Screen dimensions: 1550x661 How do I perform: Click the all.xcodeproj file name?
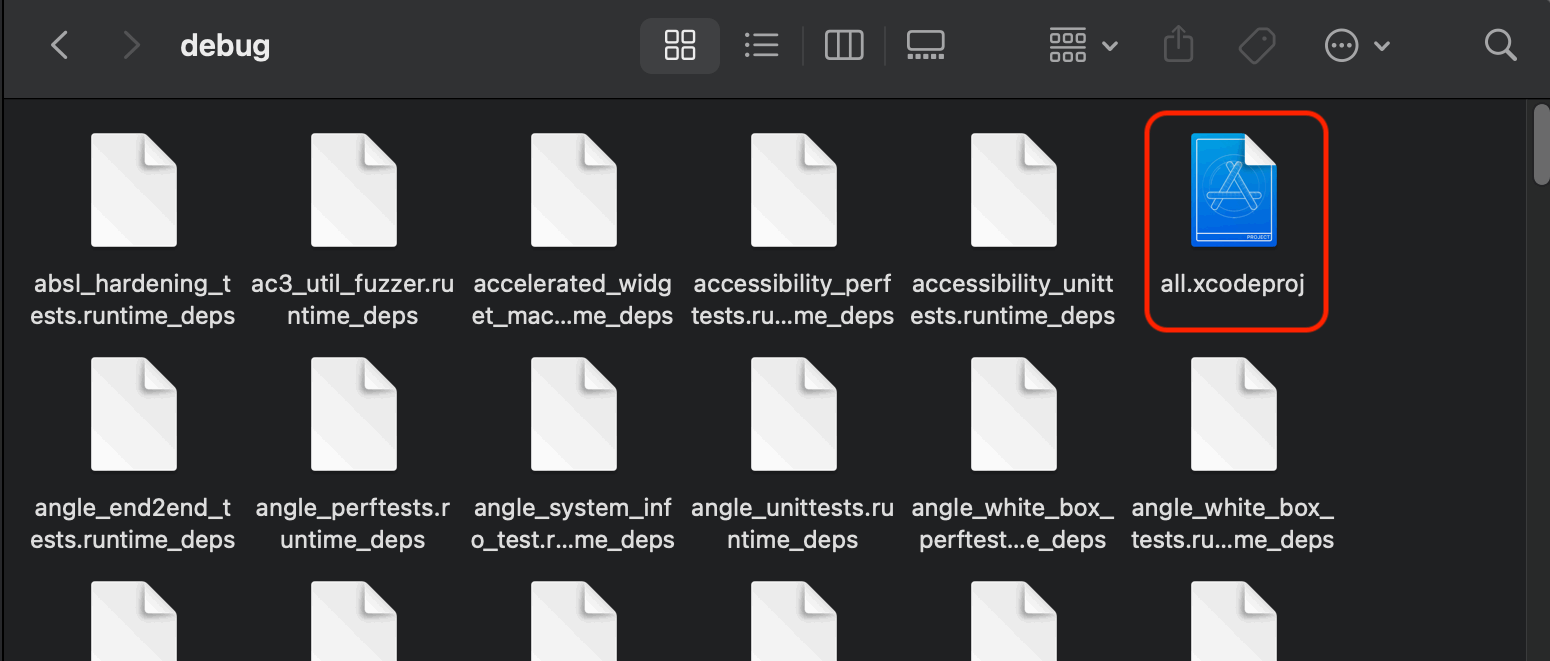tap(1233, 284)
